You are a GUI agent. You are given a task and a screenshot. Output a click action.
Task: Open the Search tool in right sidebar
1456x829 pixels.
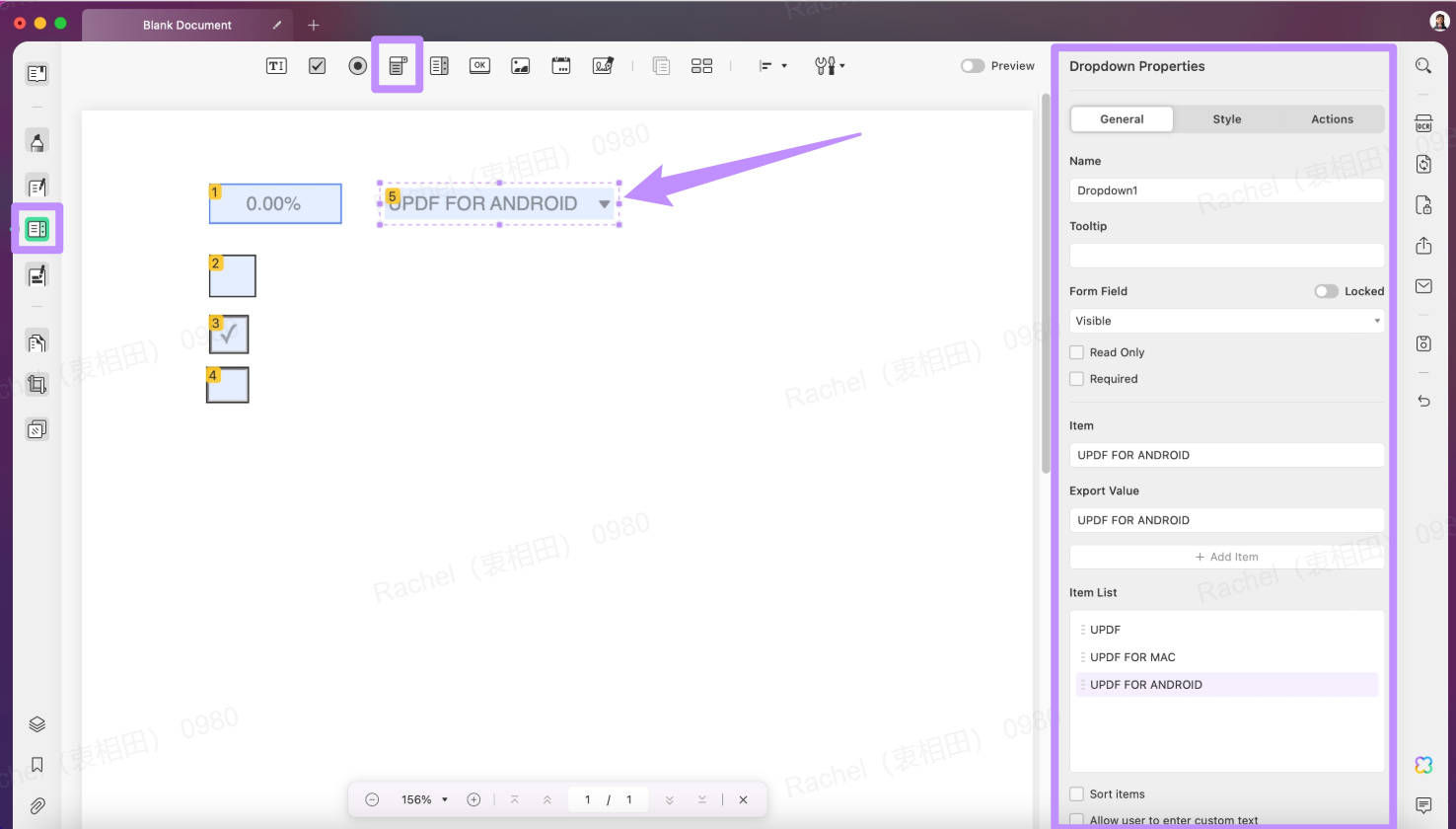click(1423, 65)
